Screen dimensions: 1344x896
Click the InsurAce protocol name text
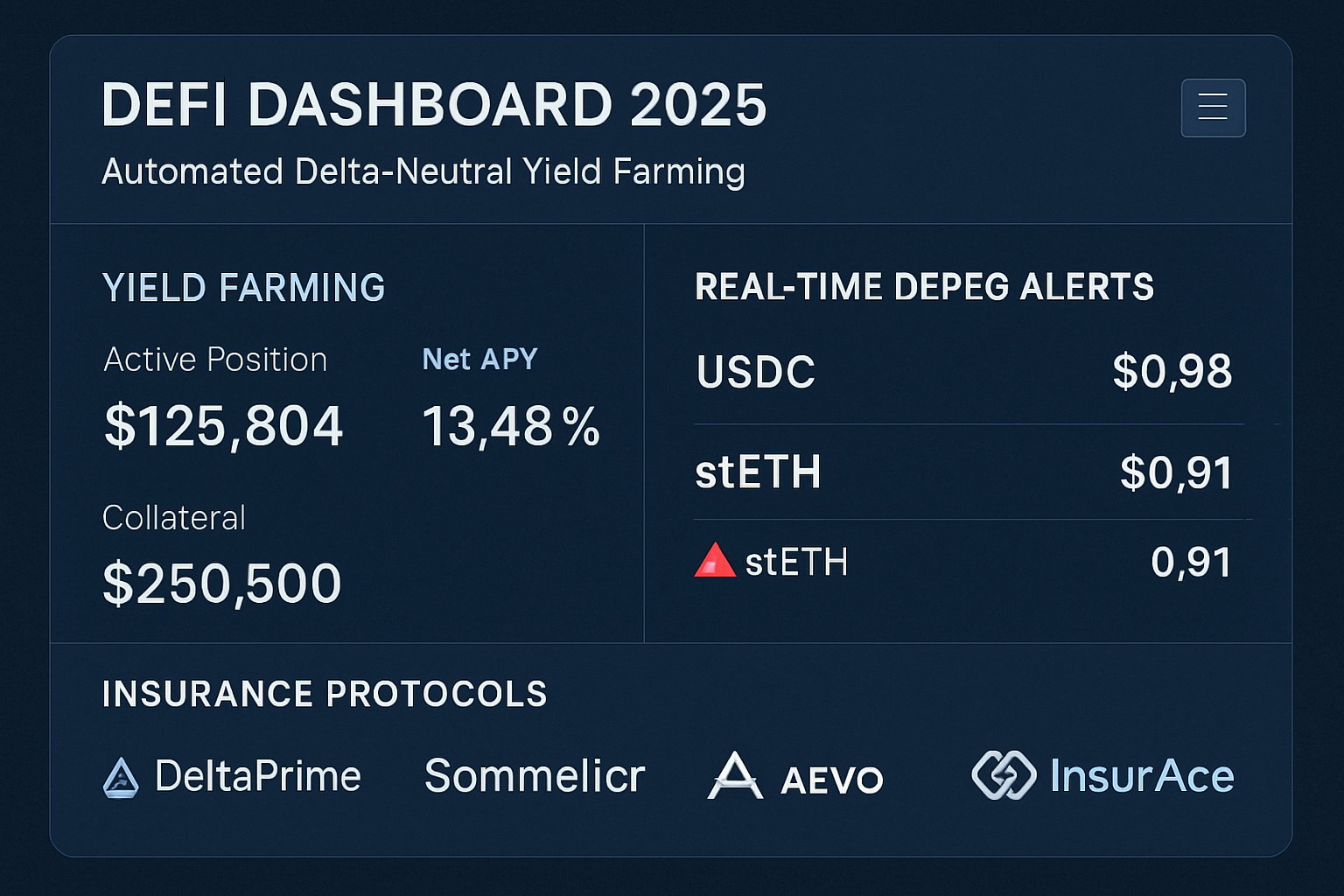pyautogui.click(x=1140, y=774)
